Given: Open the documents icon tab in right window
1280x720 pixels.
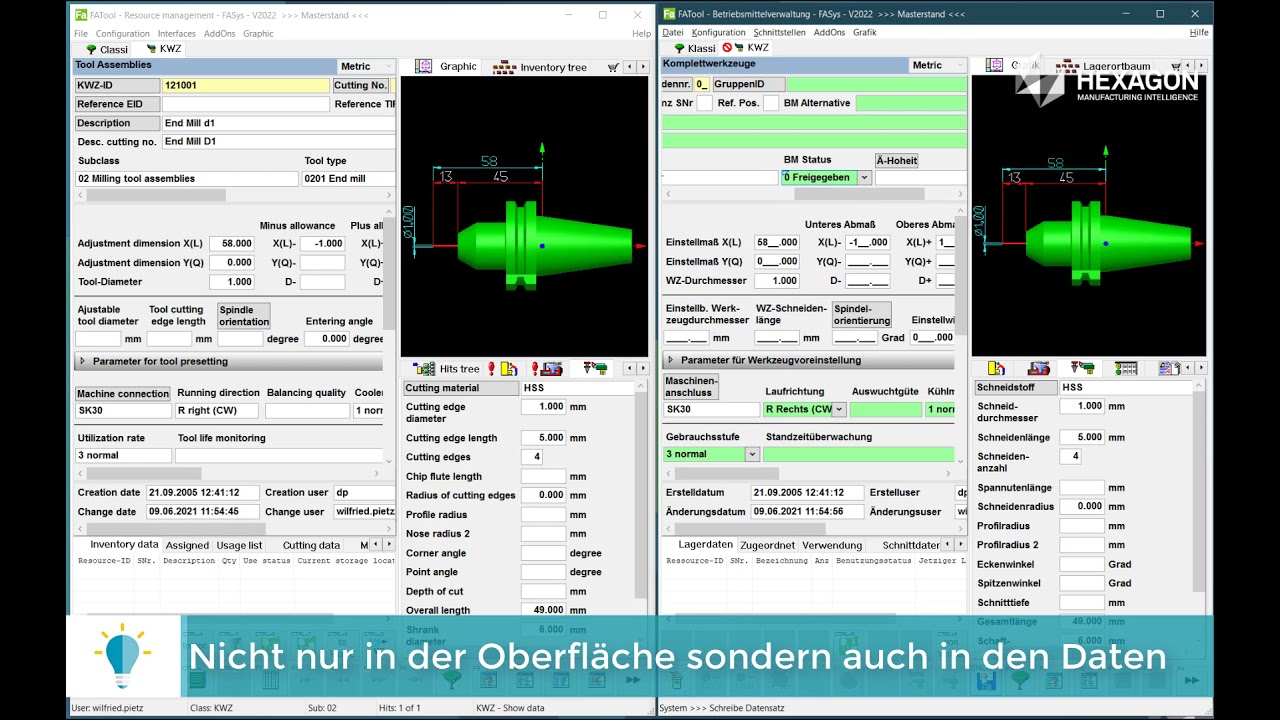Looking at the screenshot, I should [1169, 368].
